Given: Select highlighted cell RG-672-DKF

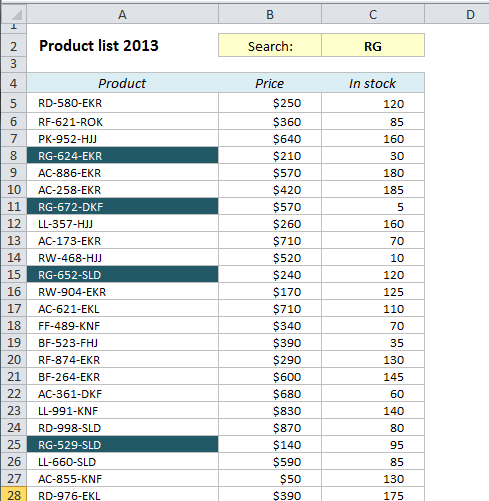Looking at the screenshot, I should (x=122, y=206).
